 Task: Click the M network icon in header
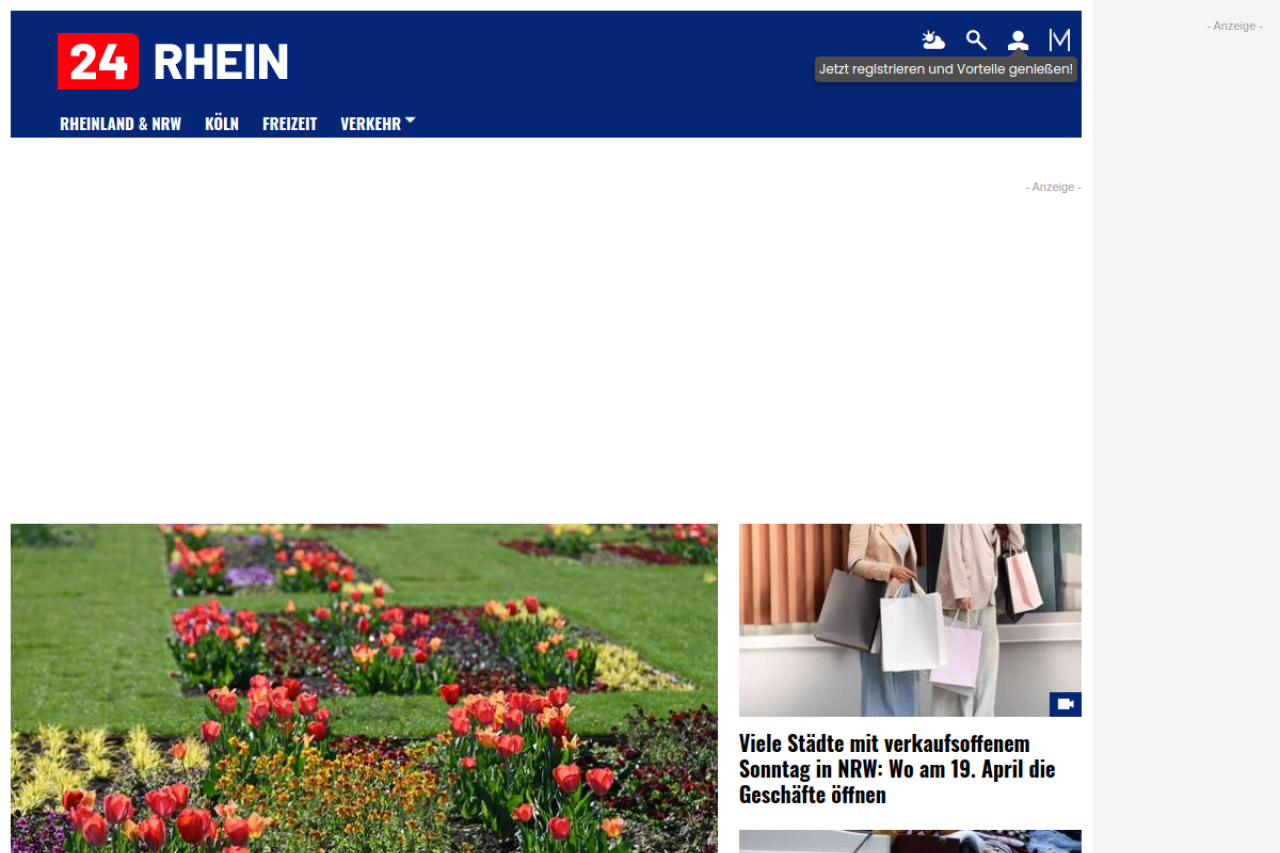(x=1059, y=40)
